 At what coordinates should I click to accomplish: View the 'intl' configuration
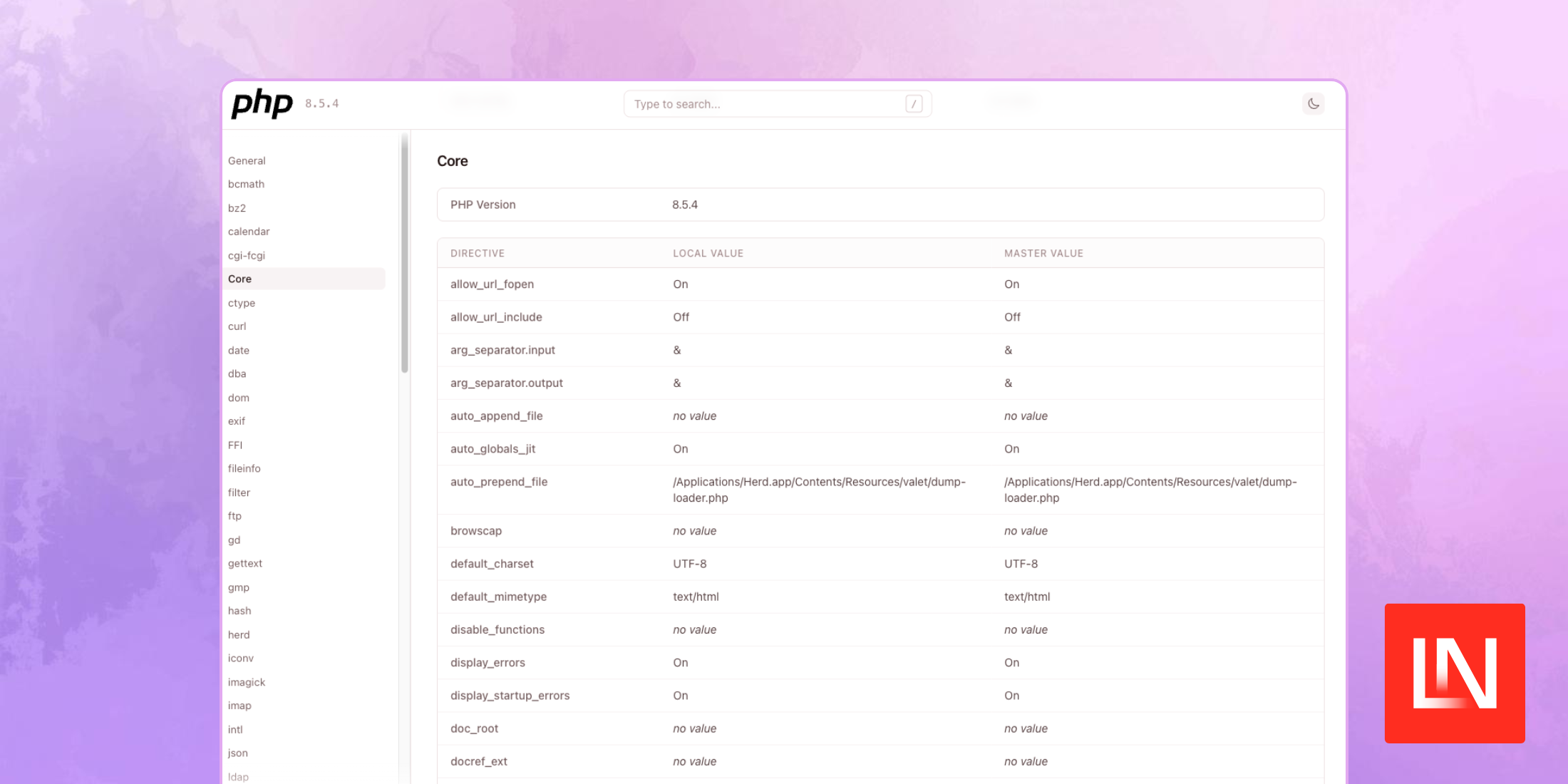235,729
